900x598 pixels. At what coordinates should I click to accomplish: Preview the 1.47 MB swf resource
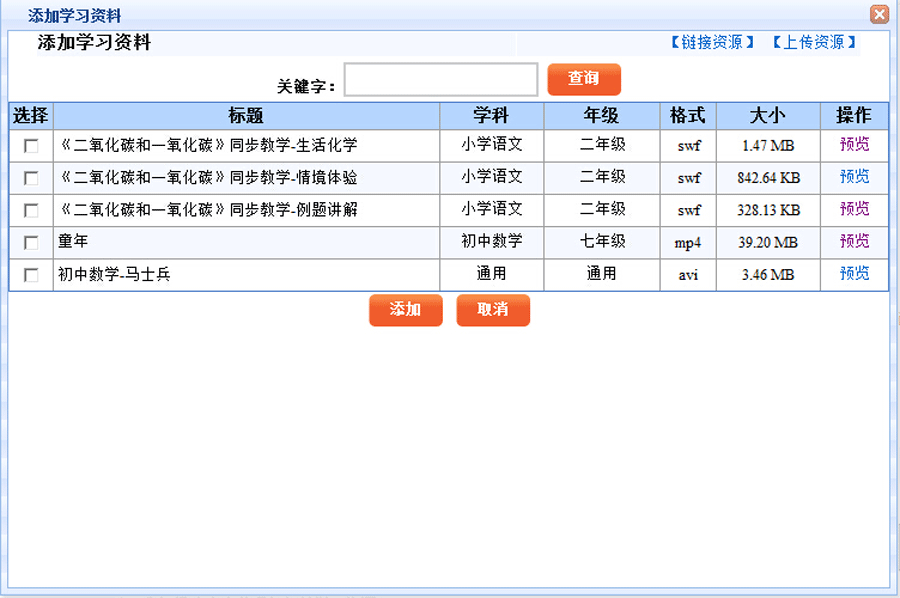point(854,145)
